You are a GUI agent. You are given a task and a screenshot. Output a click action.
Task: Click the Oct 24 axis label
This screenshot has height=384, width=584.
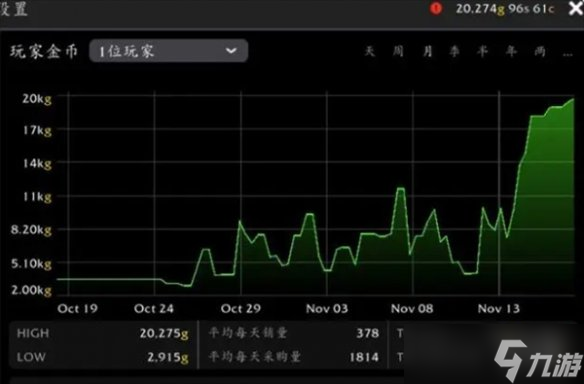(x=154, y=308)
